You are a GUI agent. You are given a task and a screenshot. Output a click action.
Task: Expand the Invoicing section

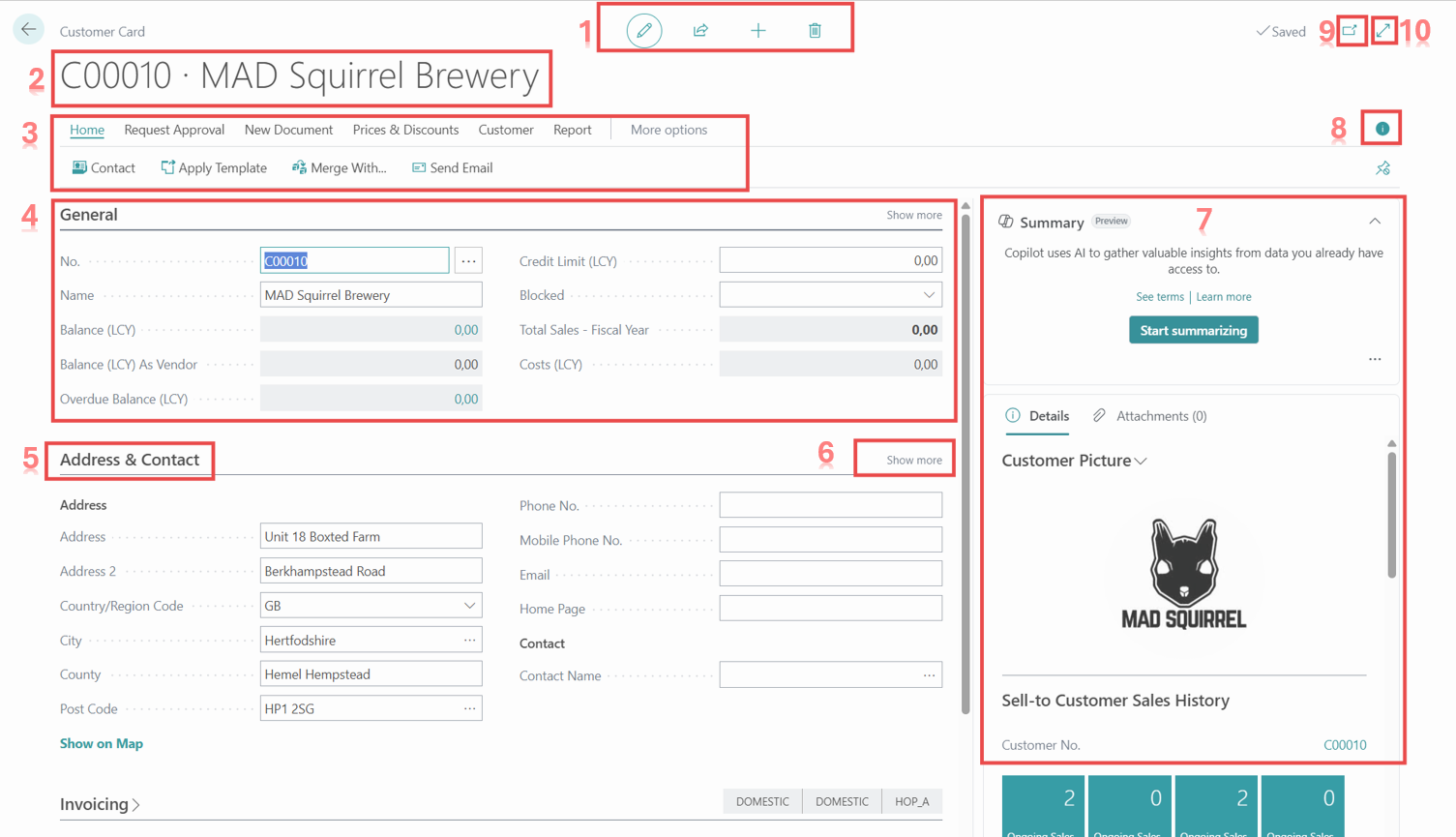tap(101, 804)
